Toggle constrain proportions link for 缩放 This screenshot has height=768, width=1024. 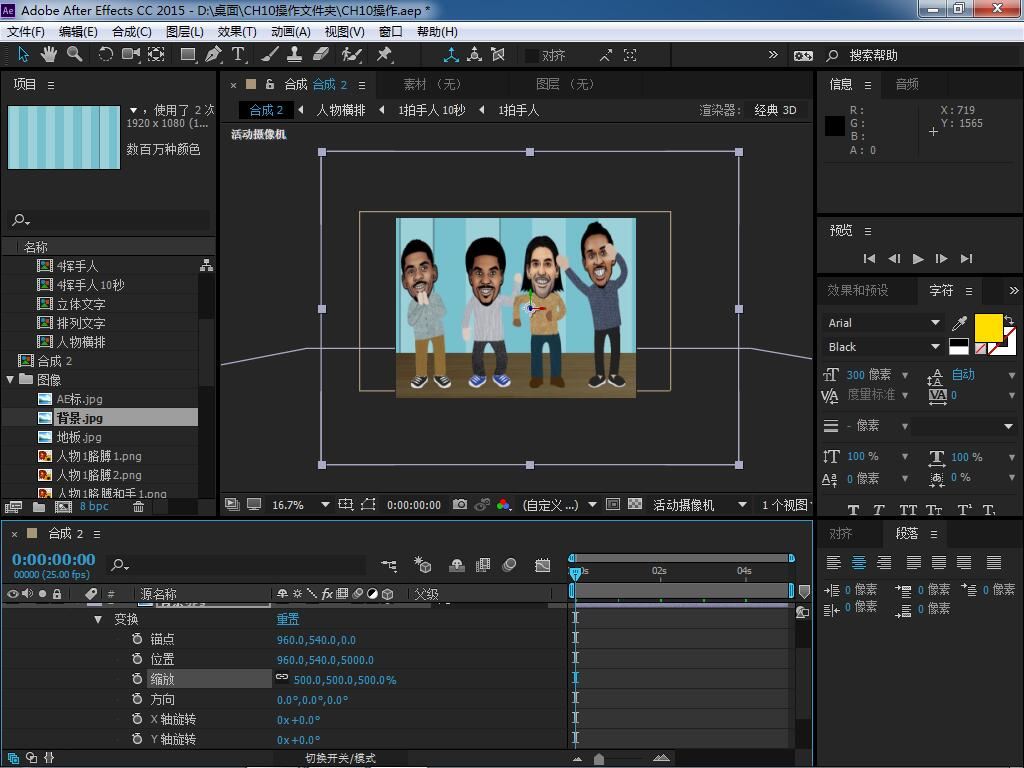coord(282,678)
